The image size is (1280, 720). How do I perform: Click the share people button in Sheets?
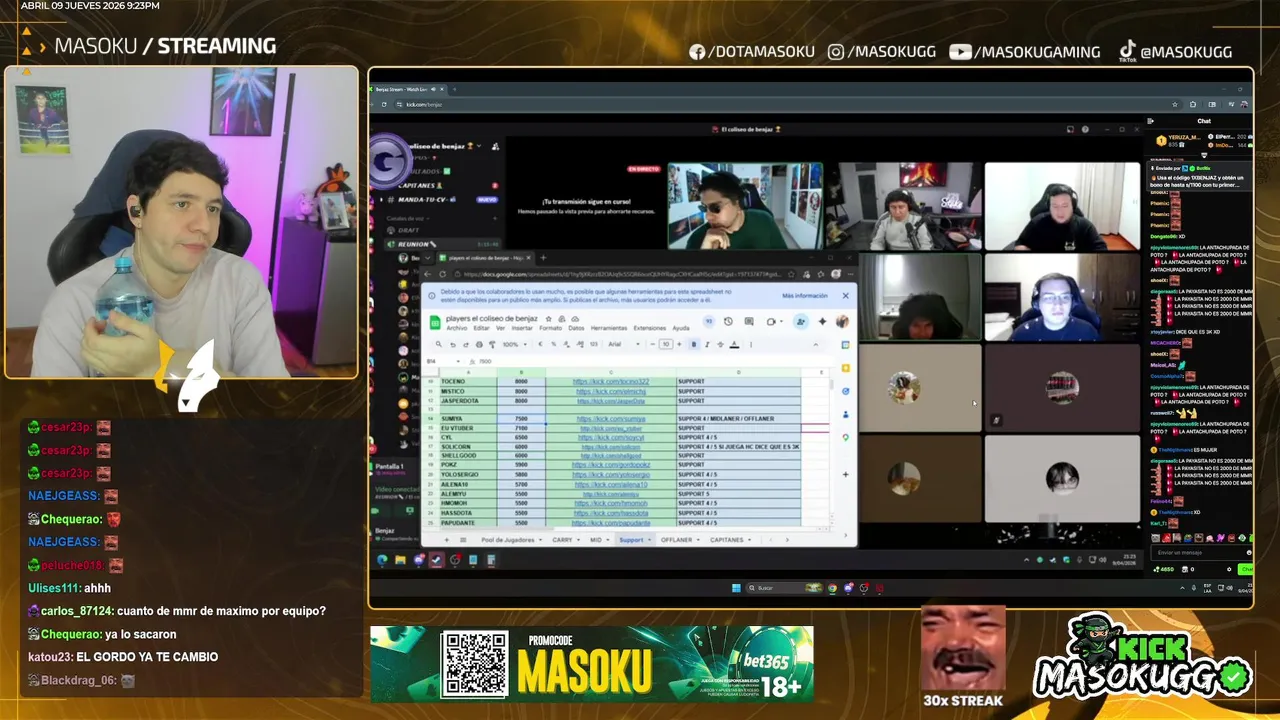[x=800, y=321]
